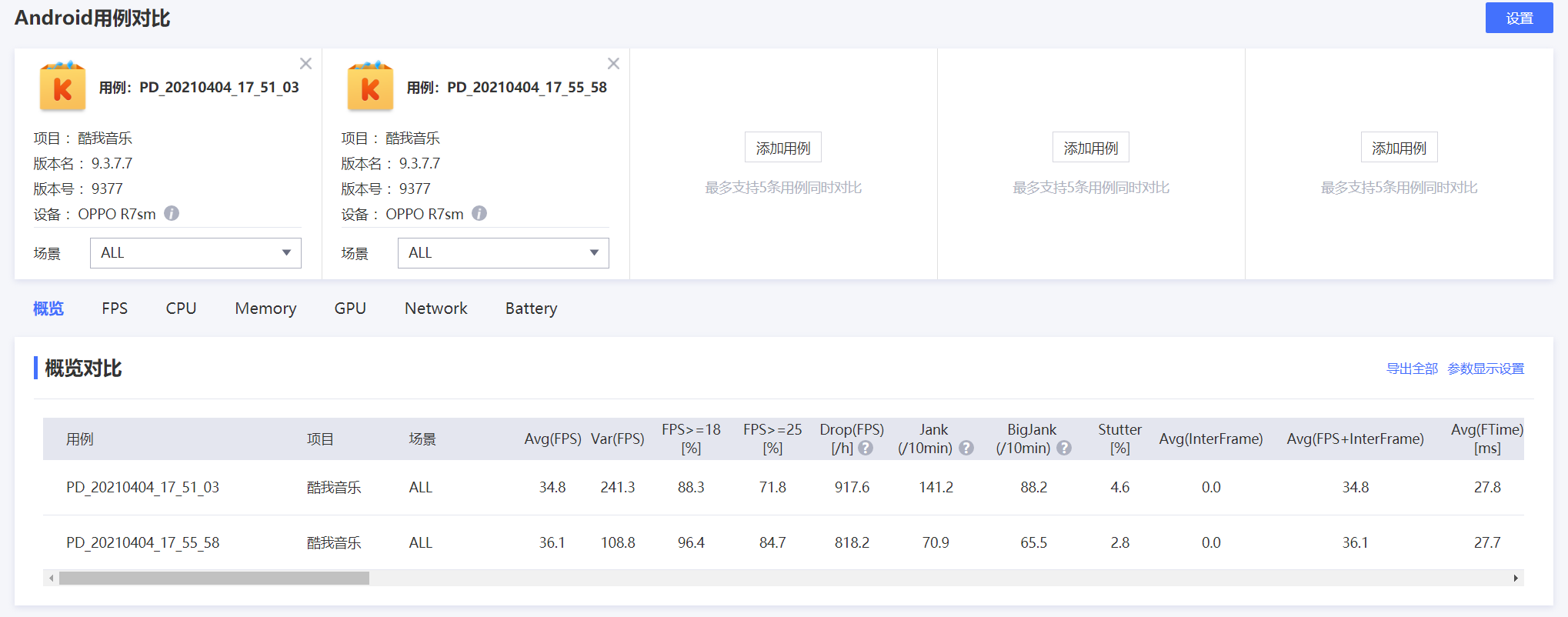Viewport: 1568px width, 617px height.
Task: Click Drop(FPS) value 818.2
Action: click(x=852, y=542)
